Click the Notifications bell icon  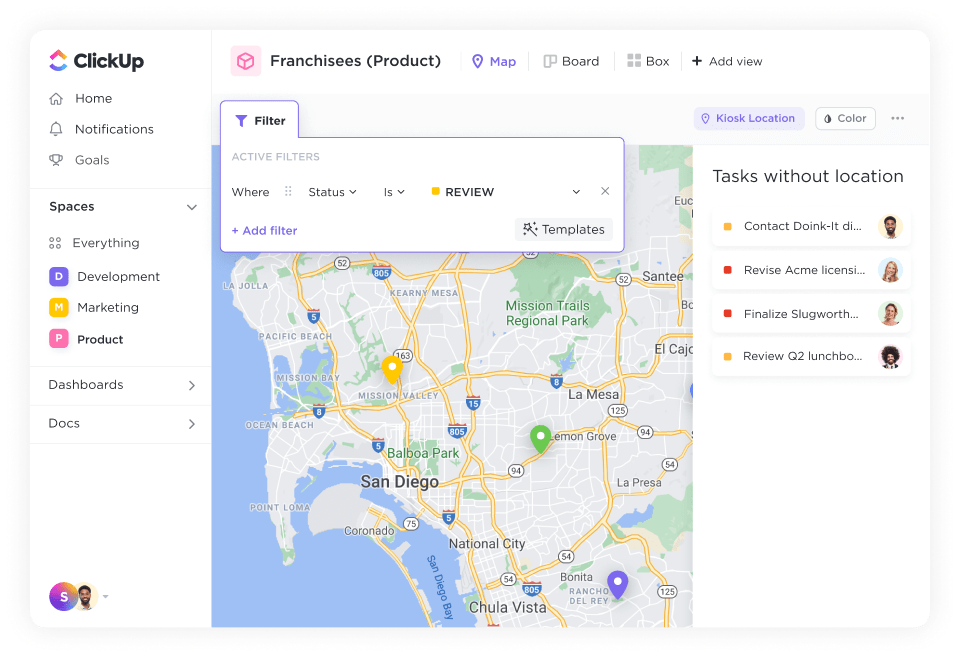[56, 129]
